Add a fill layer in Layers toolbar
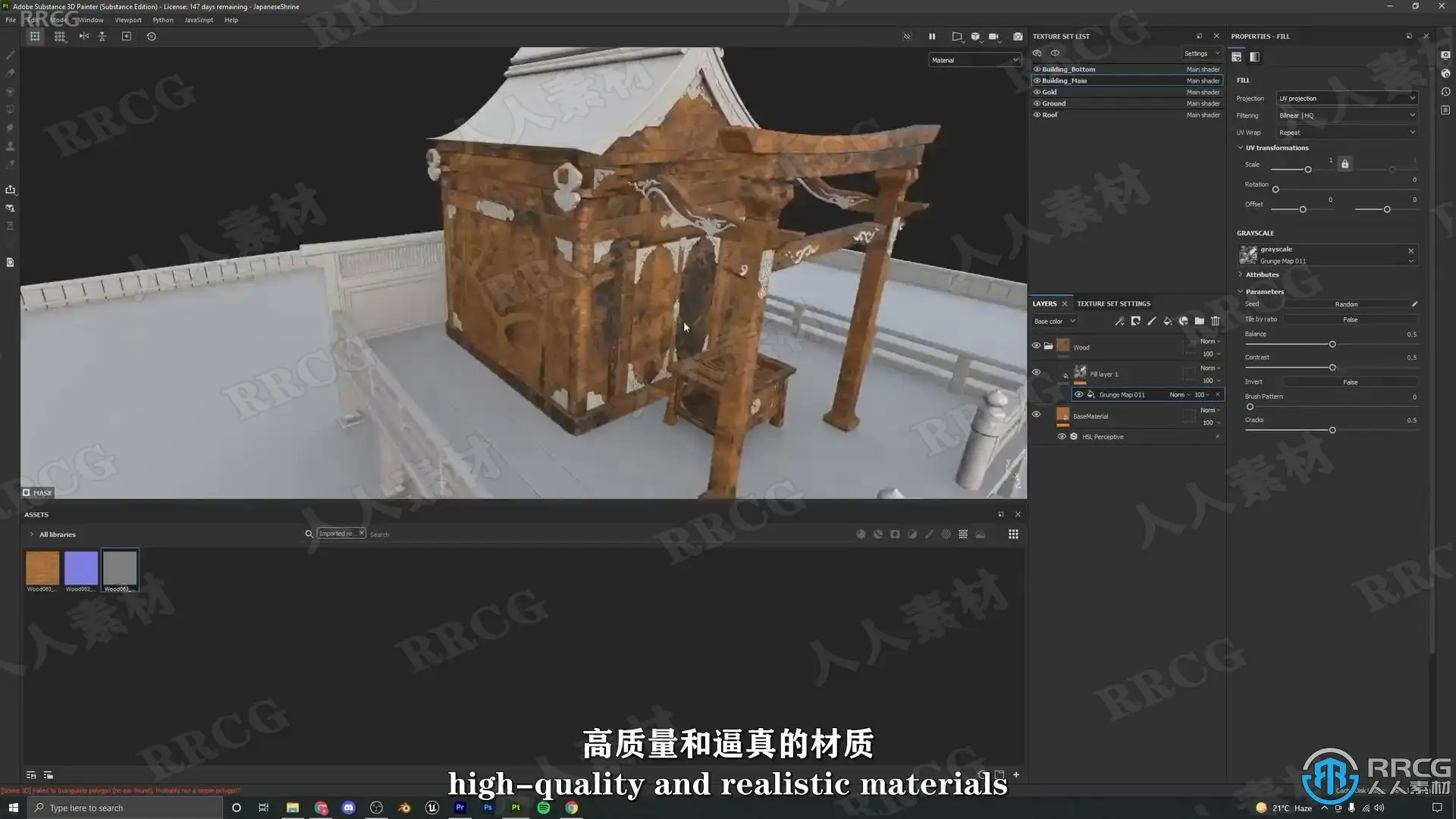This screenshot has height=819, width=1456. (1167, 322)
